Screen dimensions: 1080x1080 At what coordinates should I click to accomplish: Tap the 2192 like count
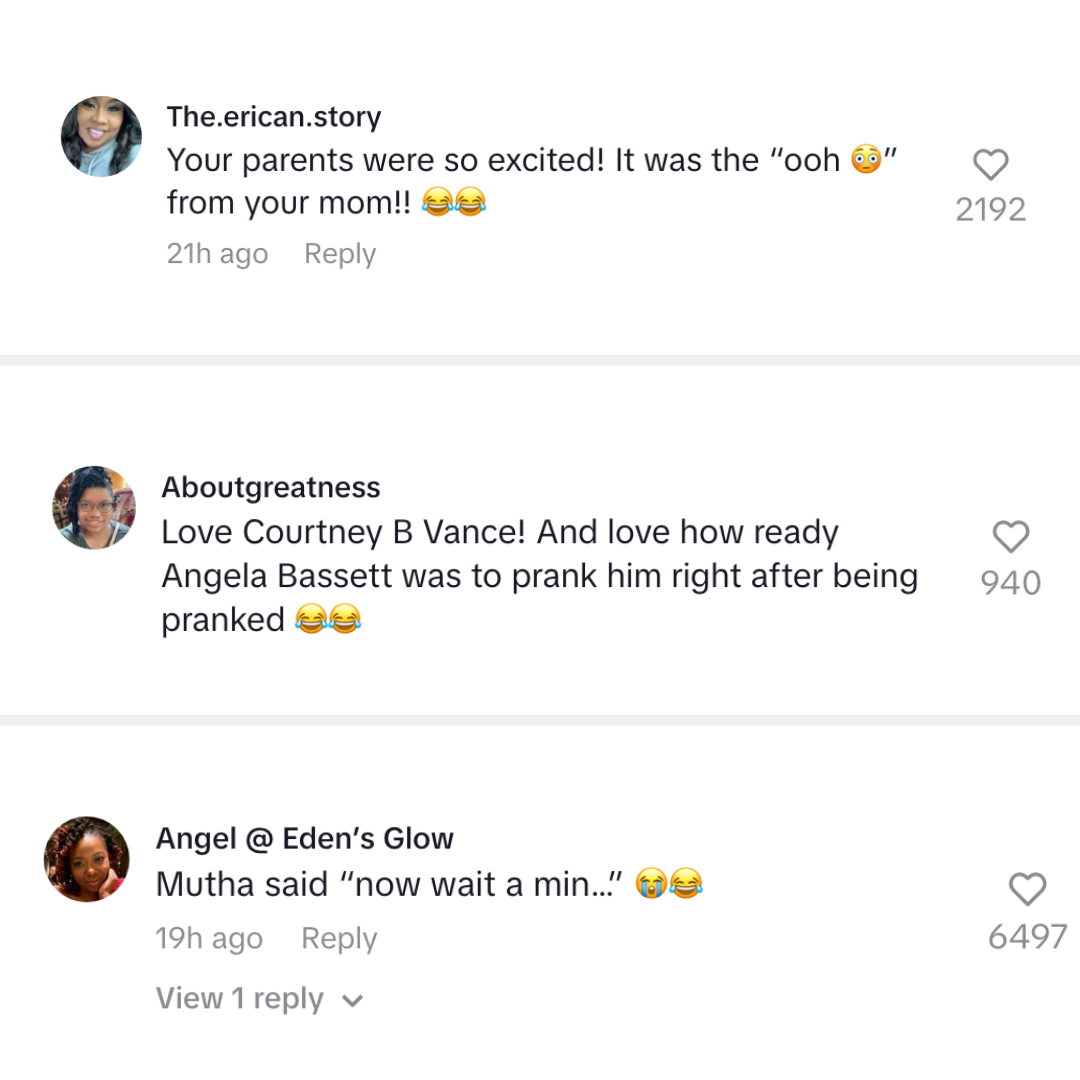990,209
